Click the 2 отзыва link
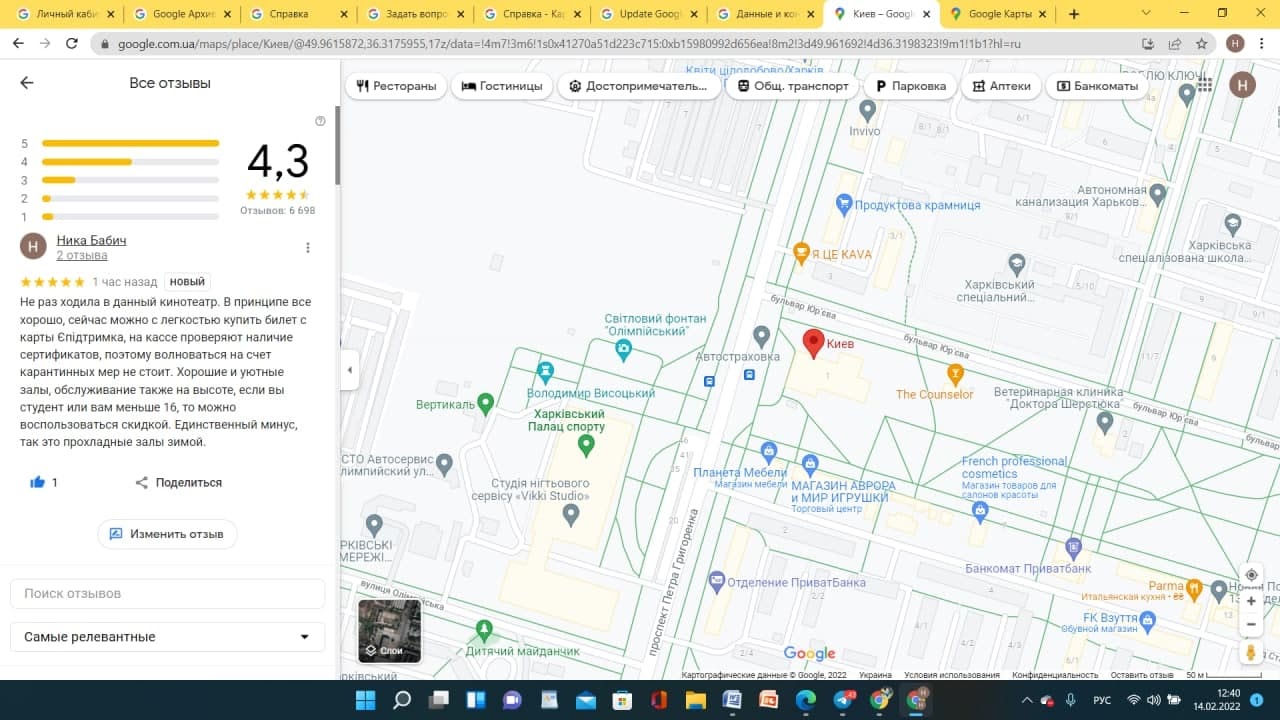1280x720 pixels. [x=82, y=256]
